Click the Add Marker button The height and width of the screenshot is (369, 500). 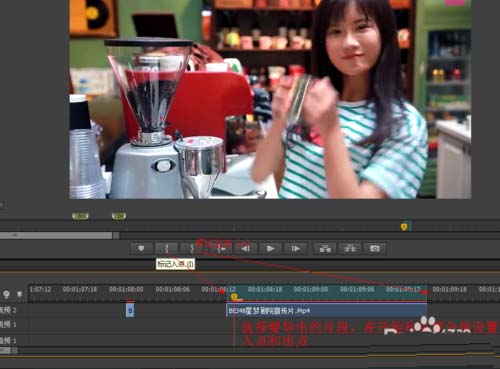click(141, 249)
